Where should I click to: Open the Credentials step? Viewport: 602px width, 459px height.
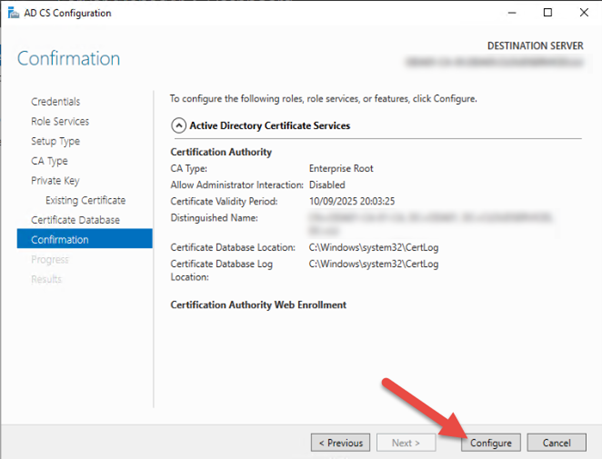56,102
